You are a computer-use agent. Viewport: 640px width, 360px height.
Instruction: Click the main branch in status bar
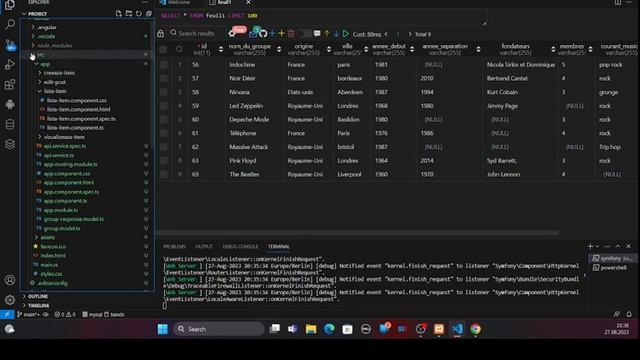coord(28,314)
